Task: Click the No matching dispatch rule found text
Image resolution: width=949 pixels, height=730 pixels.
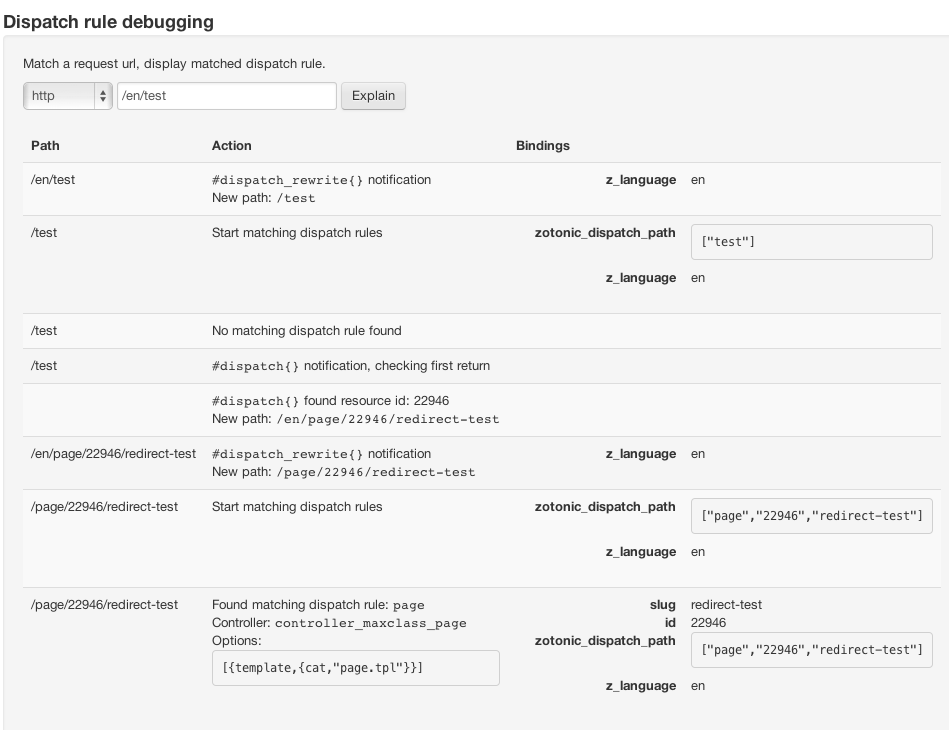Action: tap(307, 330)
